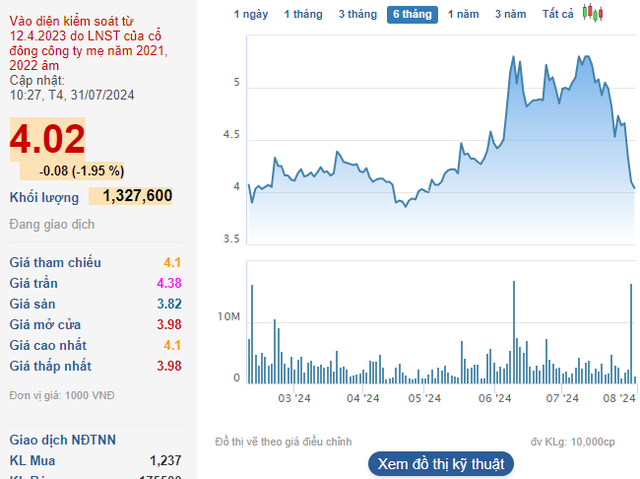Select the Khối lượng value 1,327,600
Viewport: 640px width, 479px height.
coord(130,196)
